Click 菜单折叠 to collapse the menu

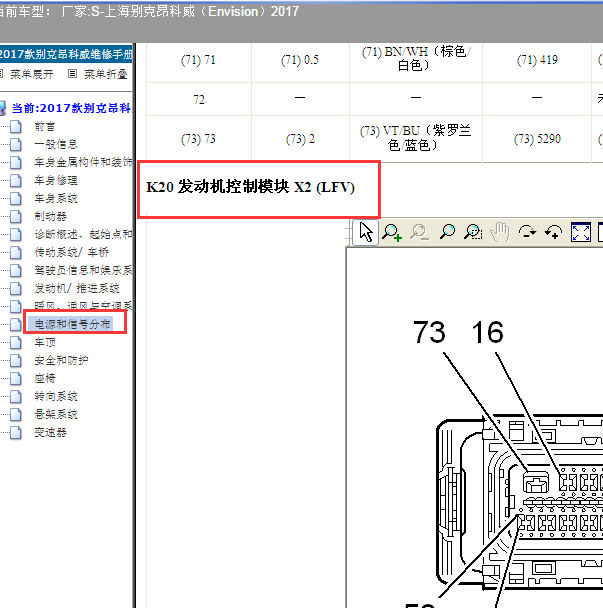point(105,74)
